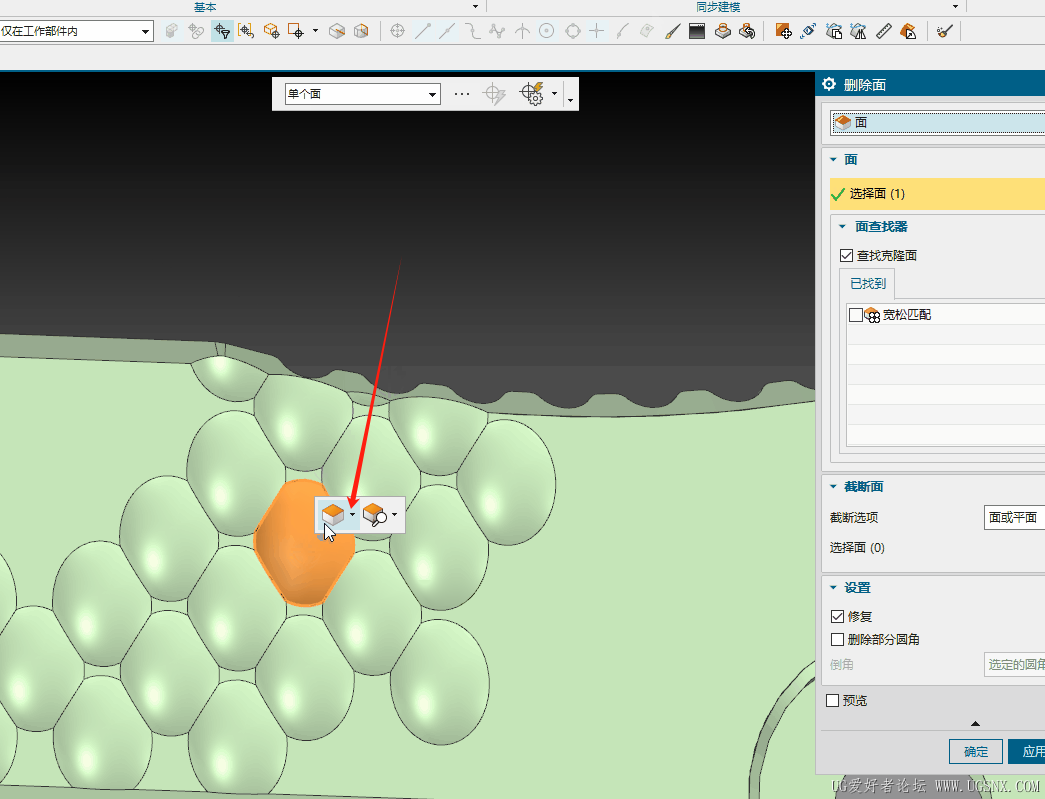Enable the 预览 checkbox
Screen dimensions: 1045x799
click(832, 700)
